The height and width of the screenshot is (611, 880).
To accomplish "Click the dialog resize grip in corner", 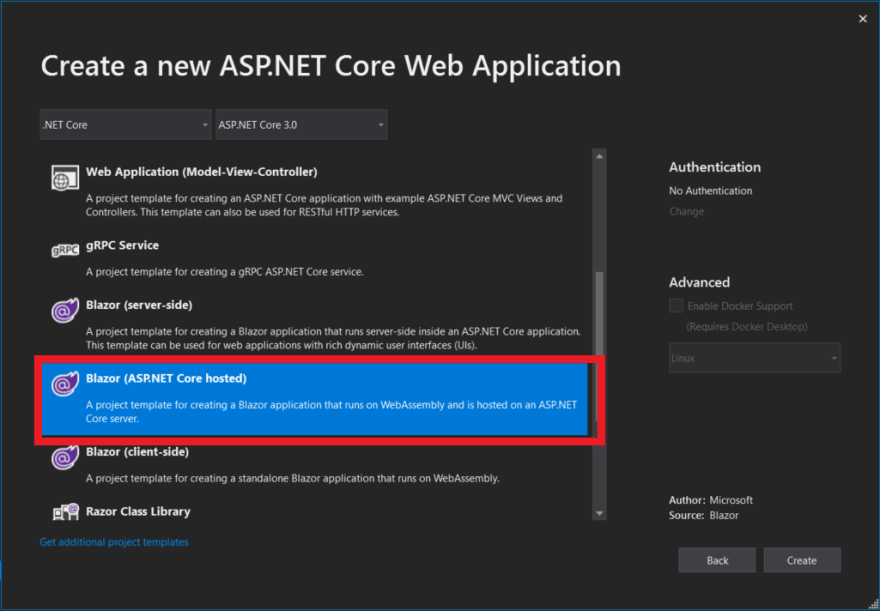I will pos(872,603).
